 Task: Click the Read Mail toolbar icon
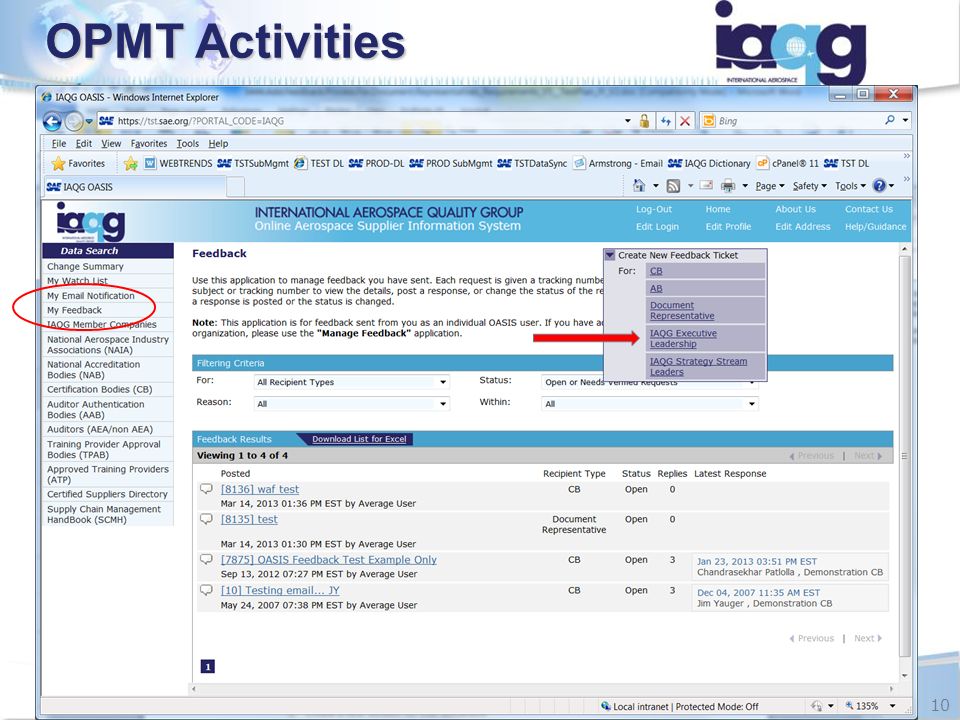click(x=706, y=185)
